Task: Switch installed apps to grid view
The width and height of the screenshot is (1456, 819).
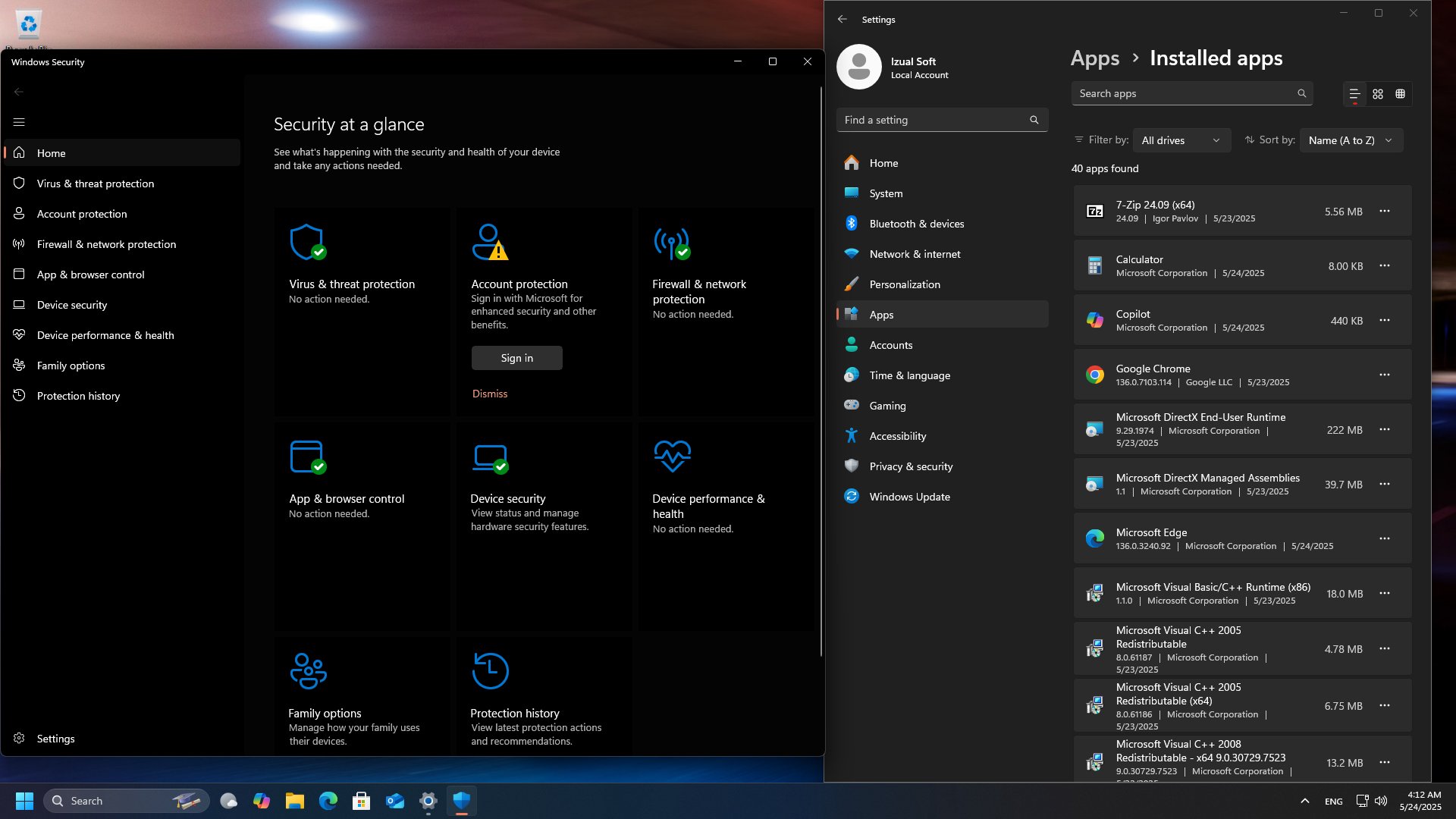Action: click(1378, 94)
